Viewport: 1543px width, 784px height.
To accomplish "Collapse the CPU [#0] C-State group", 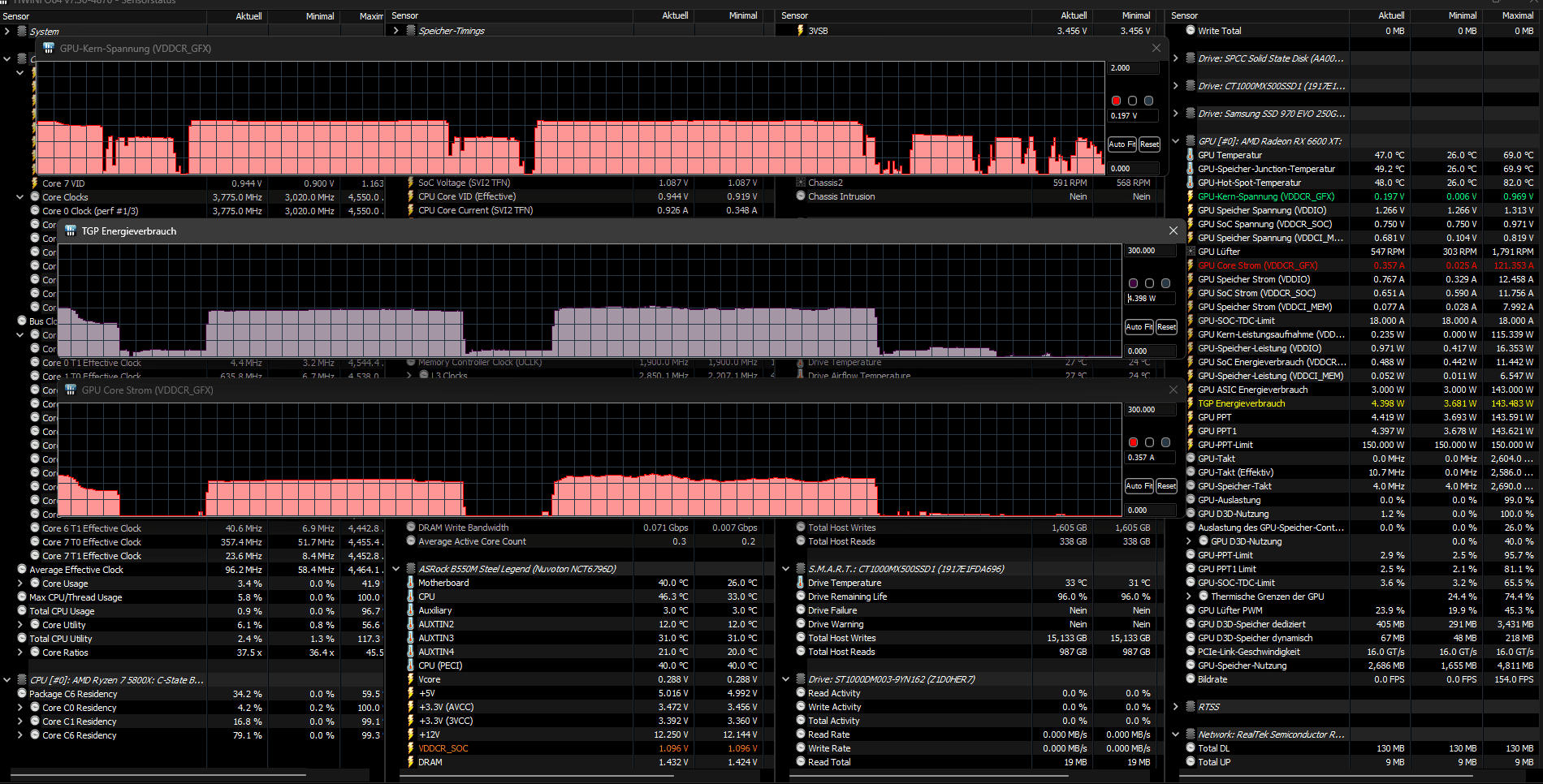I will coord(7,680).
